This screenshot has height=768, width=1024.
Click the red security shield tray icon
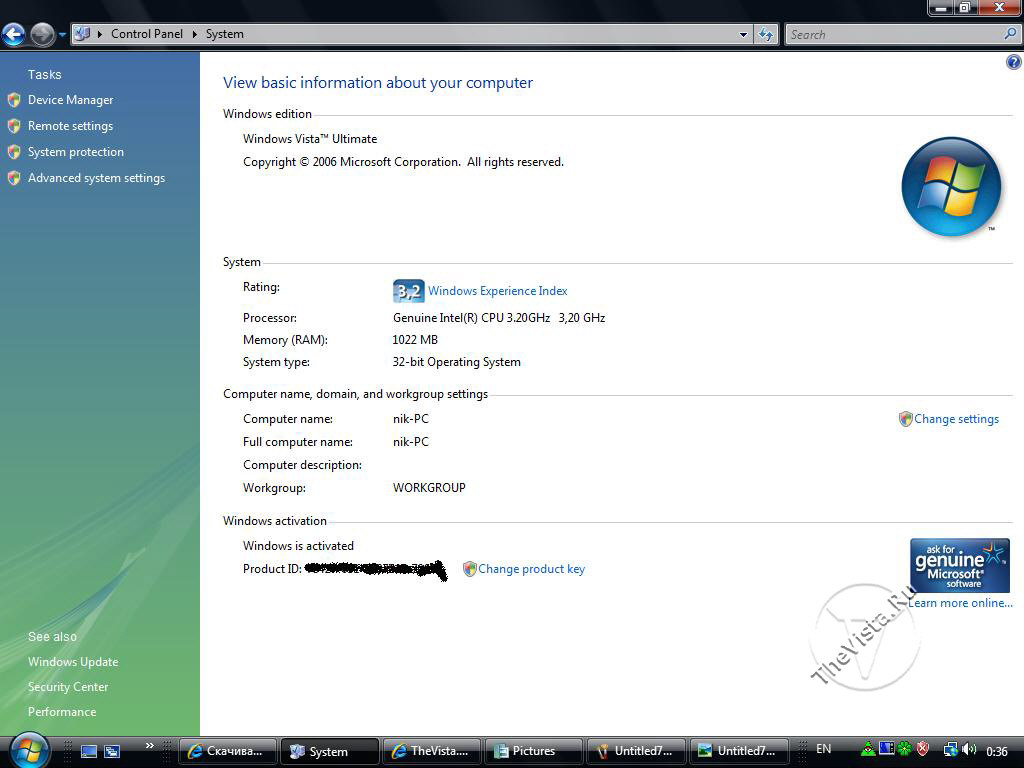pyautogui.click(x=923, y=749)
